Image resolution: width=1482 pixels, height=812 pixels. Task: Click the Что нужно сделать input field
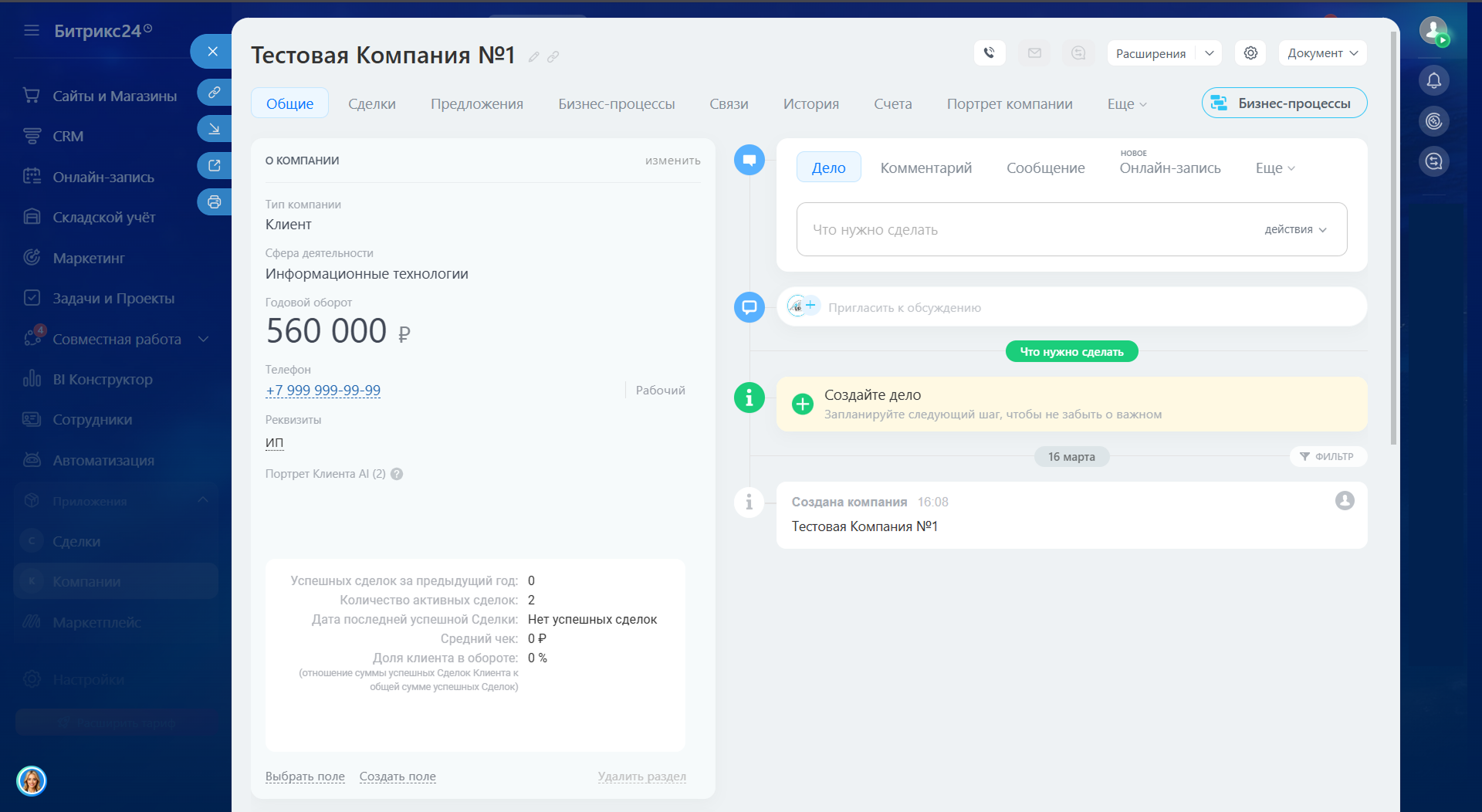coord(1027,230)
